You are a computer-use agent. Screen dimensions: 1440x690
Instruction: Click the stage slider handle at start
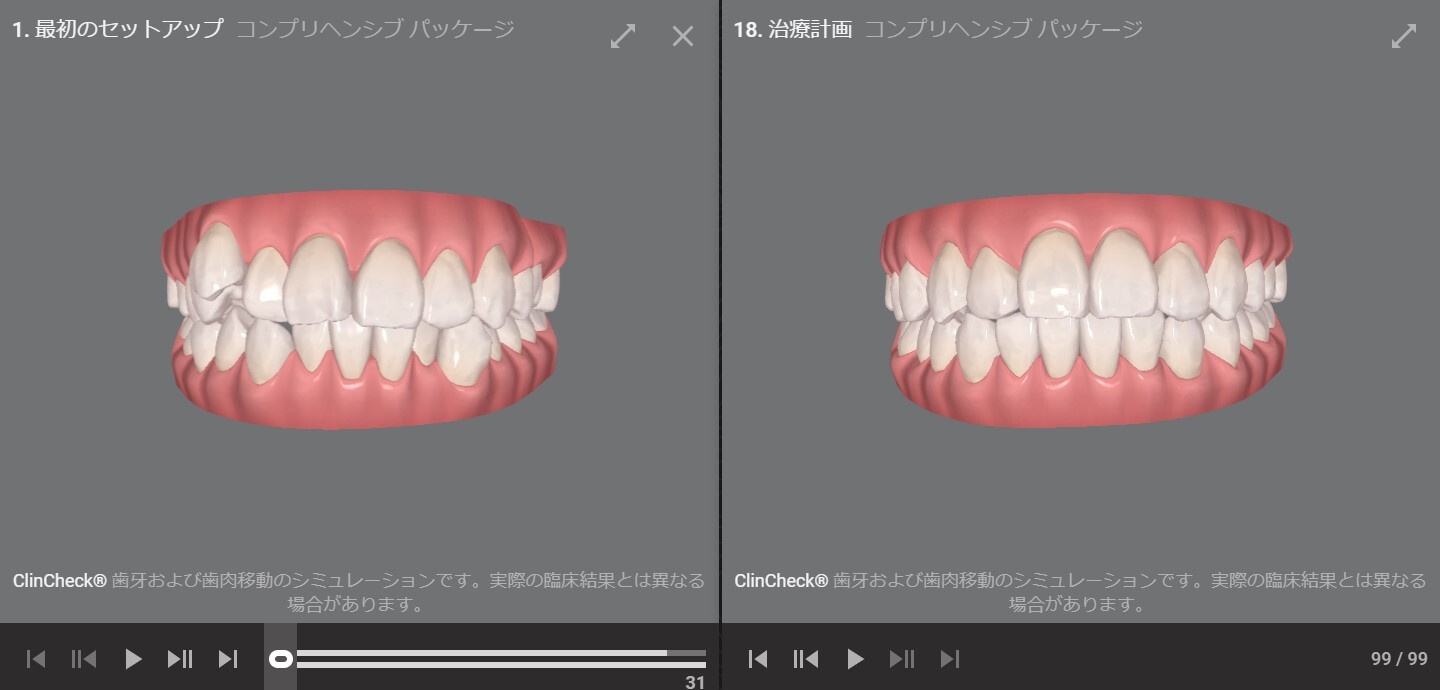coord(281,658)
